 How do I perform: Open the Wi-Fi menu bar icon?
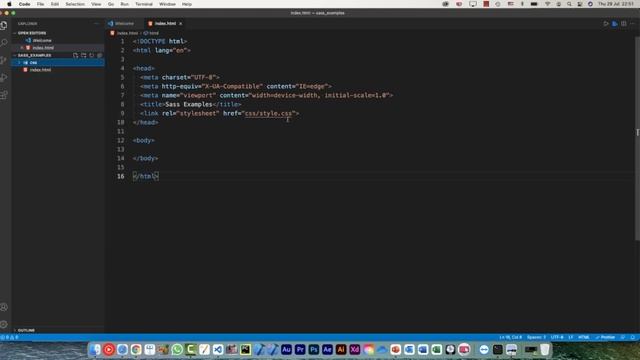[548, 4]
